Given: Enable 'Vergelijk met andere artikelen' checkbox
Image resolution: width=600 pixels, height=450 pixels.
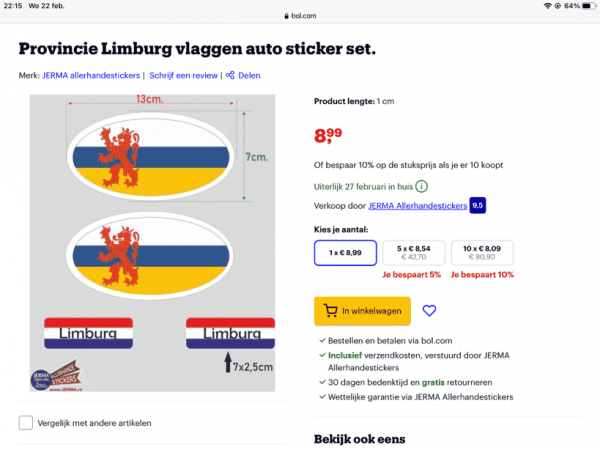Looking at the screenshot, I should coord(26,422).
